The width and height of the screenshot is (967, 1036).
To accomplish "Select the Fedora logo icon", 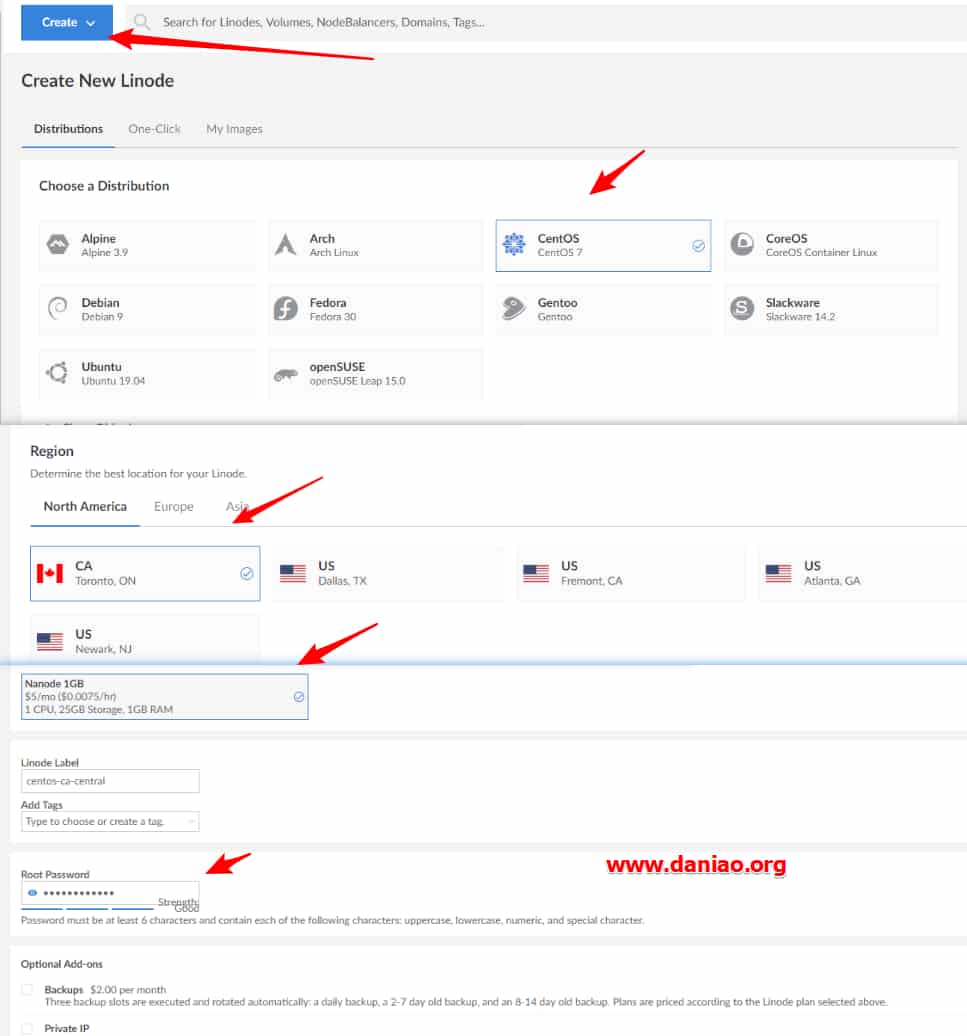I will [285, 309].
